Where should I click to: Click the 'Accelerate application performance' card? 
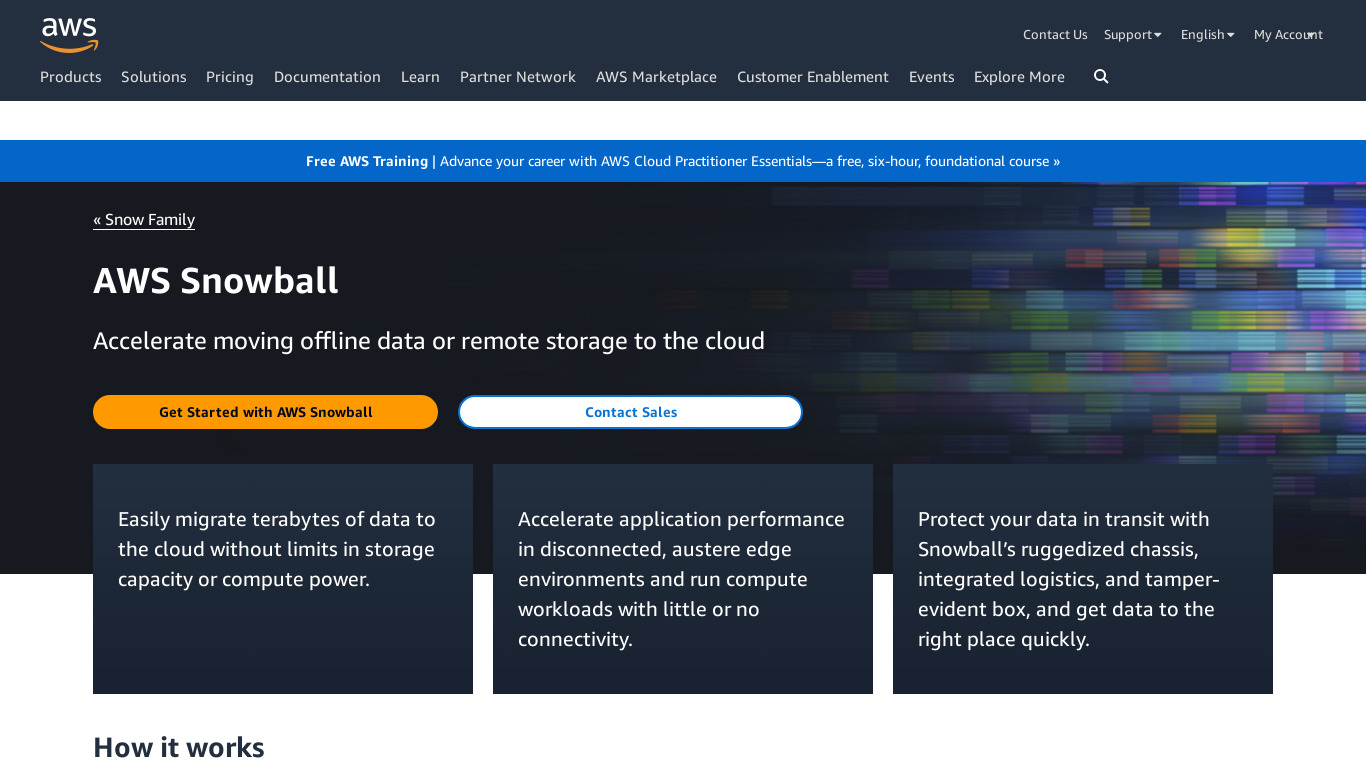[683, 579]
